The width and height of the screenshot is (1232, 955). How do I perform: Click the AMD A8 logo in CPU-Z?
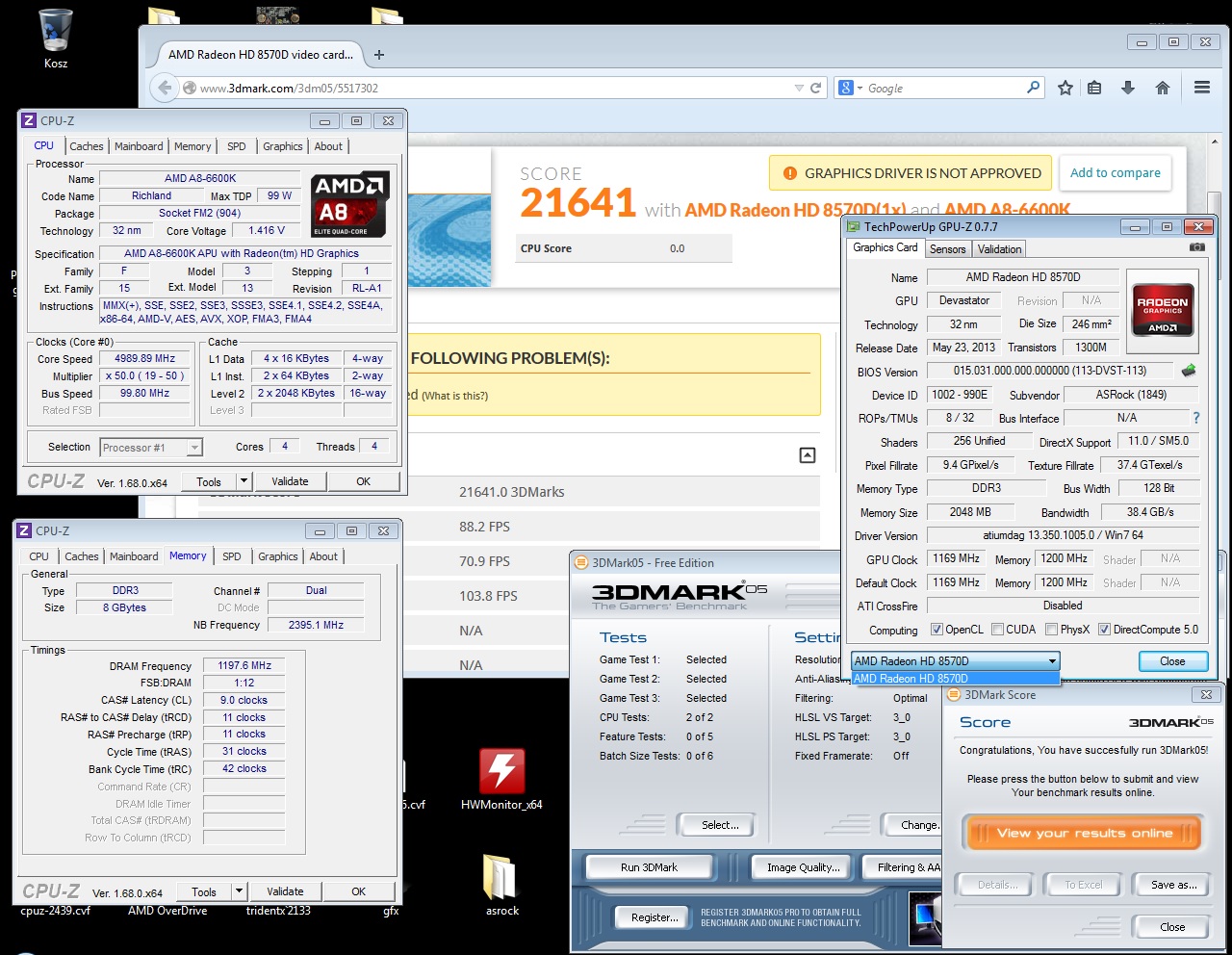349,204
